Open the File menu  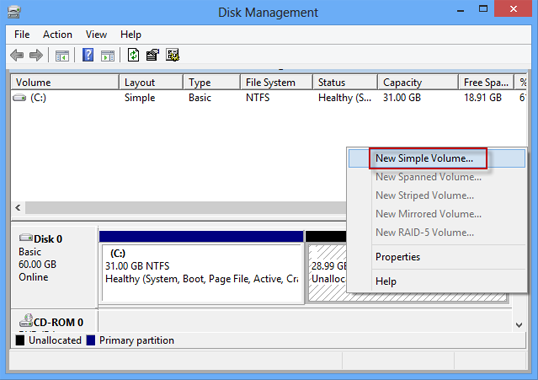[x=22, y=34]
